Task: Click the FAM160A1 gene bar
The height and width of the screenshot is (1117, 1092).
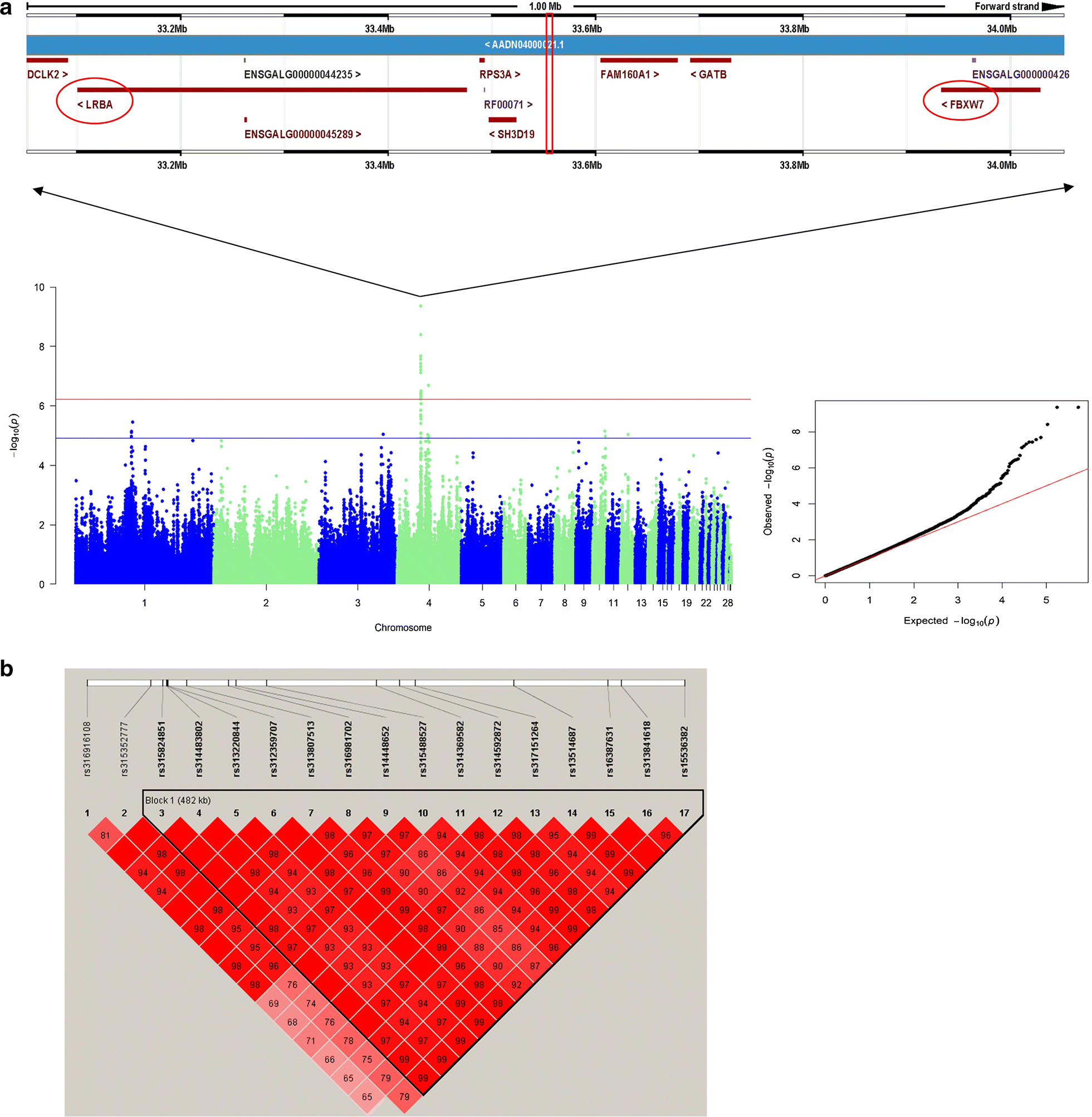Action: tap(639, 60)
